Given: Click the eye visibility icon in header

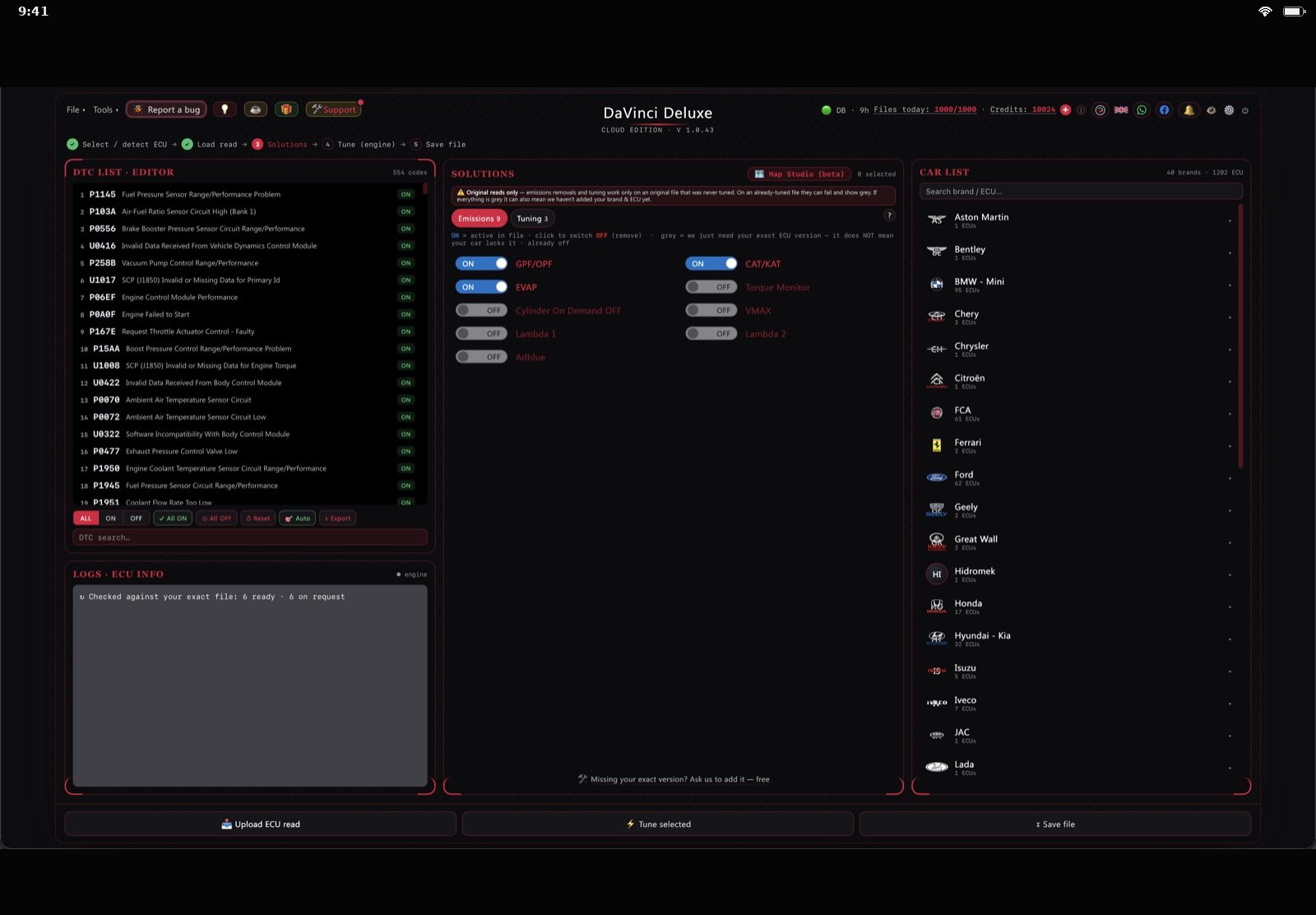Looking at the screenshot, I should pos(1211,110).
